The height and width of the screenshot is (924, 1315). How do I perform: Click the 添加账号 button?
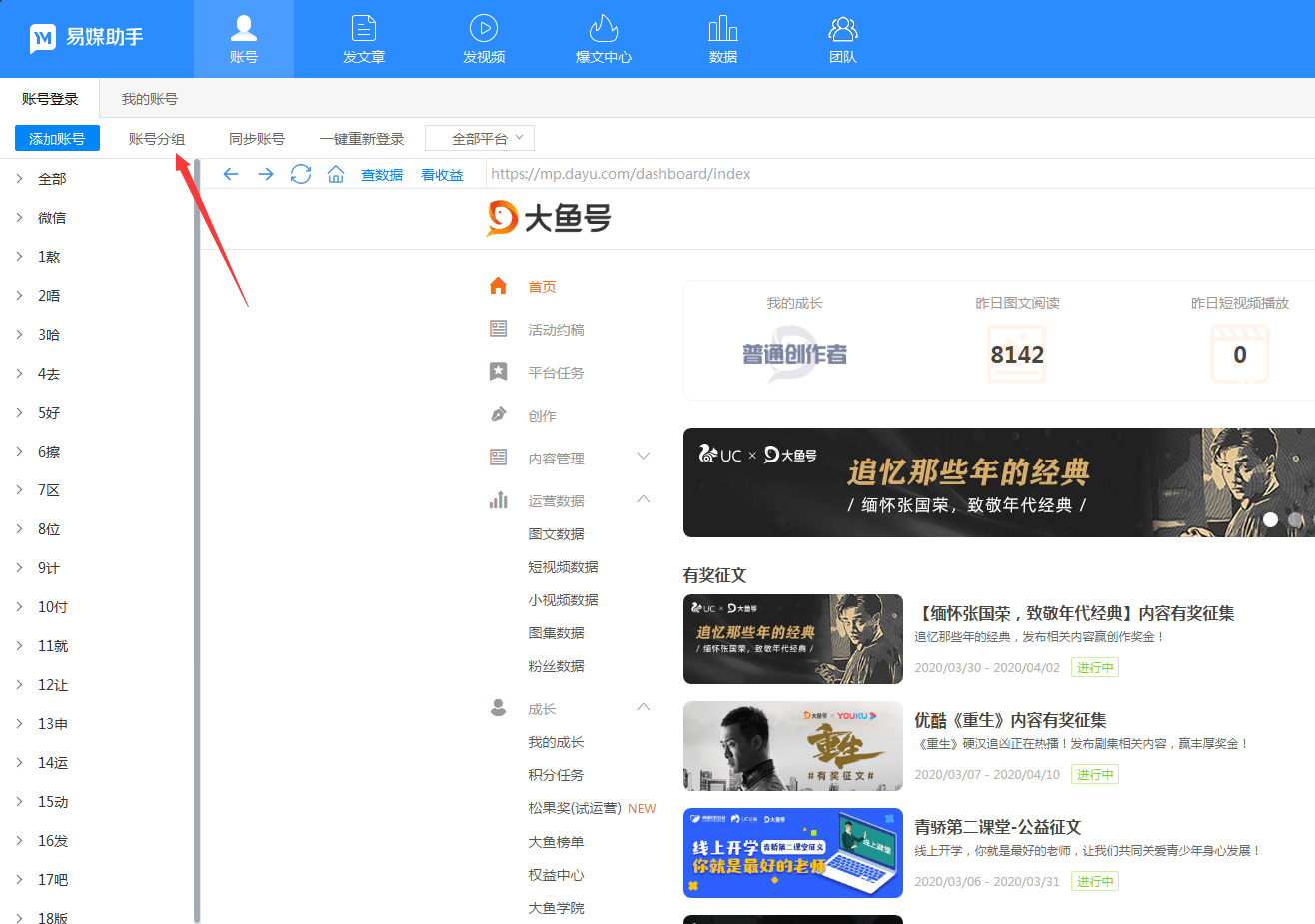tap(57, 138)
